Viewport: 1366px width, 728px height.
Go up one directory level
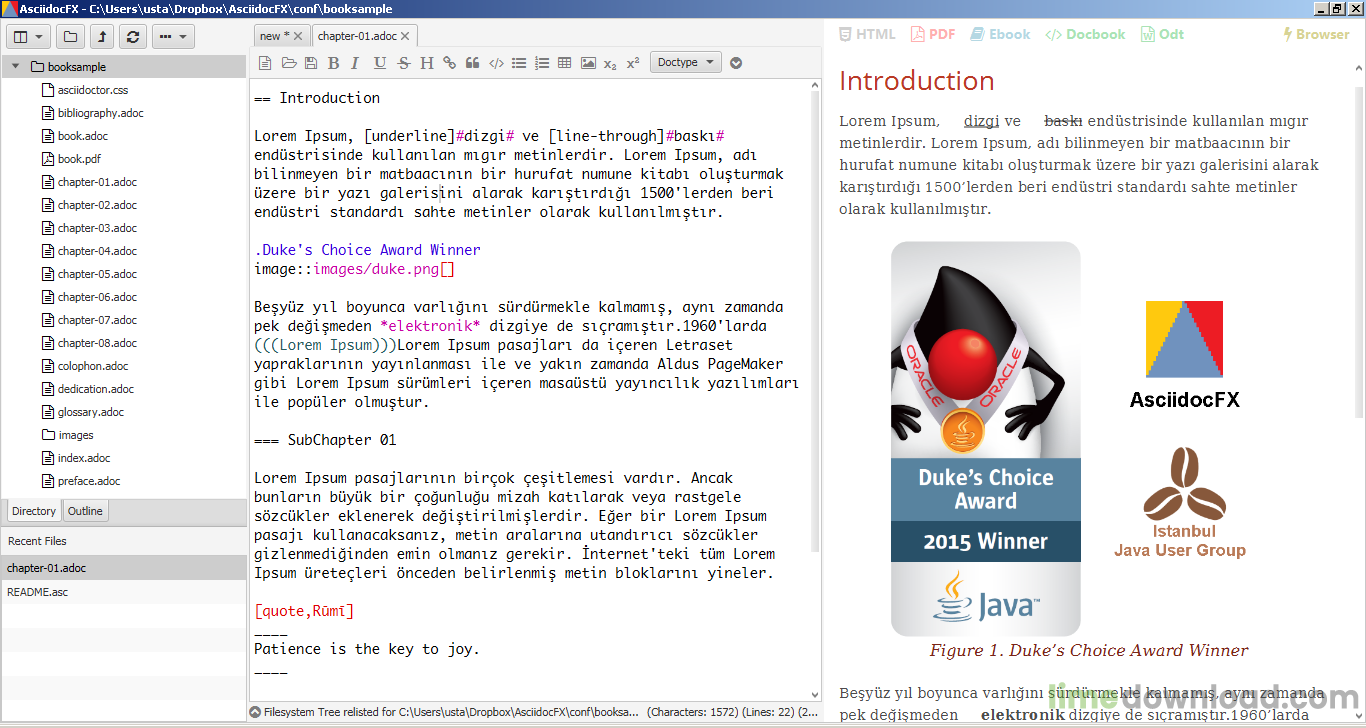(101, 37)
